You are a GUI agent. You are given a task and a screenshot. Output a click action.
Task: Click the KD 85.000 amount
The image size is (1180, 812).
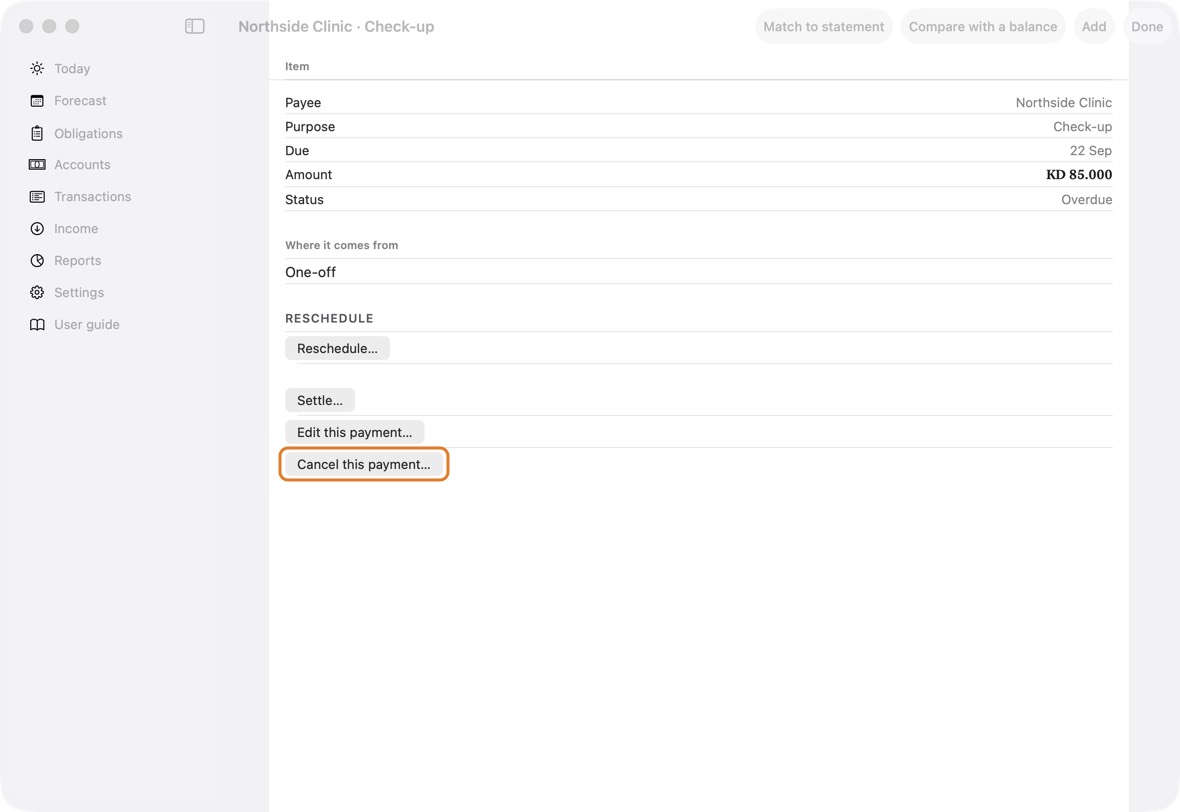[1078, 175]
